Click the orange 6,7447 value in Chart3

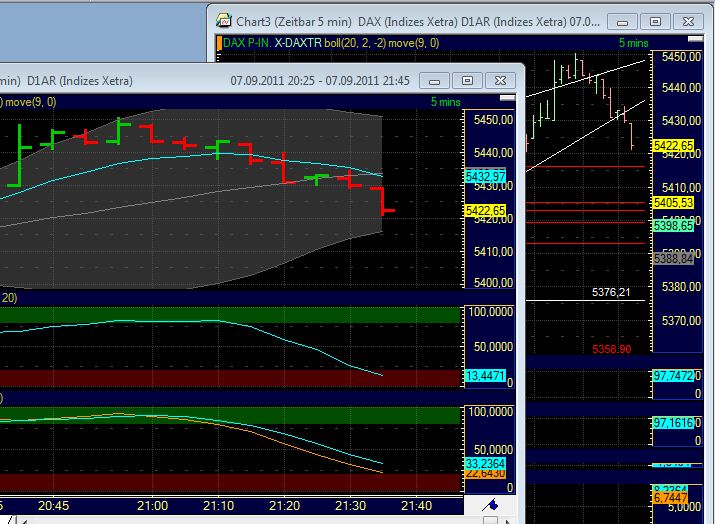pos(670,497)
